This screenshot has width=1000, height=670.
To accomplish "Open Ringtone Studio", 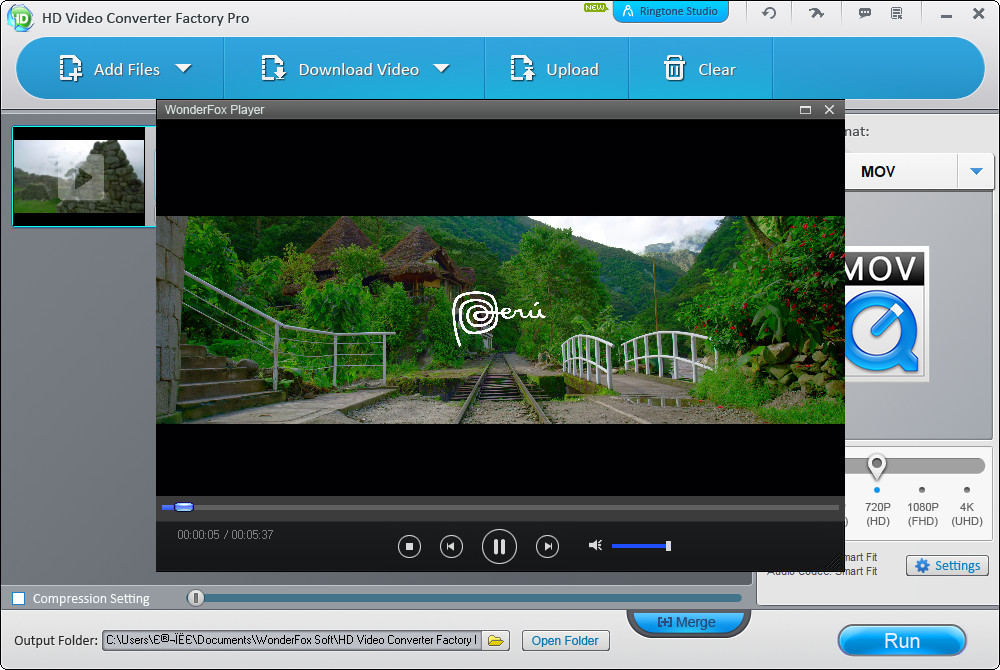I will [x=670, y=11].
